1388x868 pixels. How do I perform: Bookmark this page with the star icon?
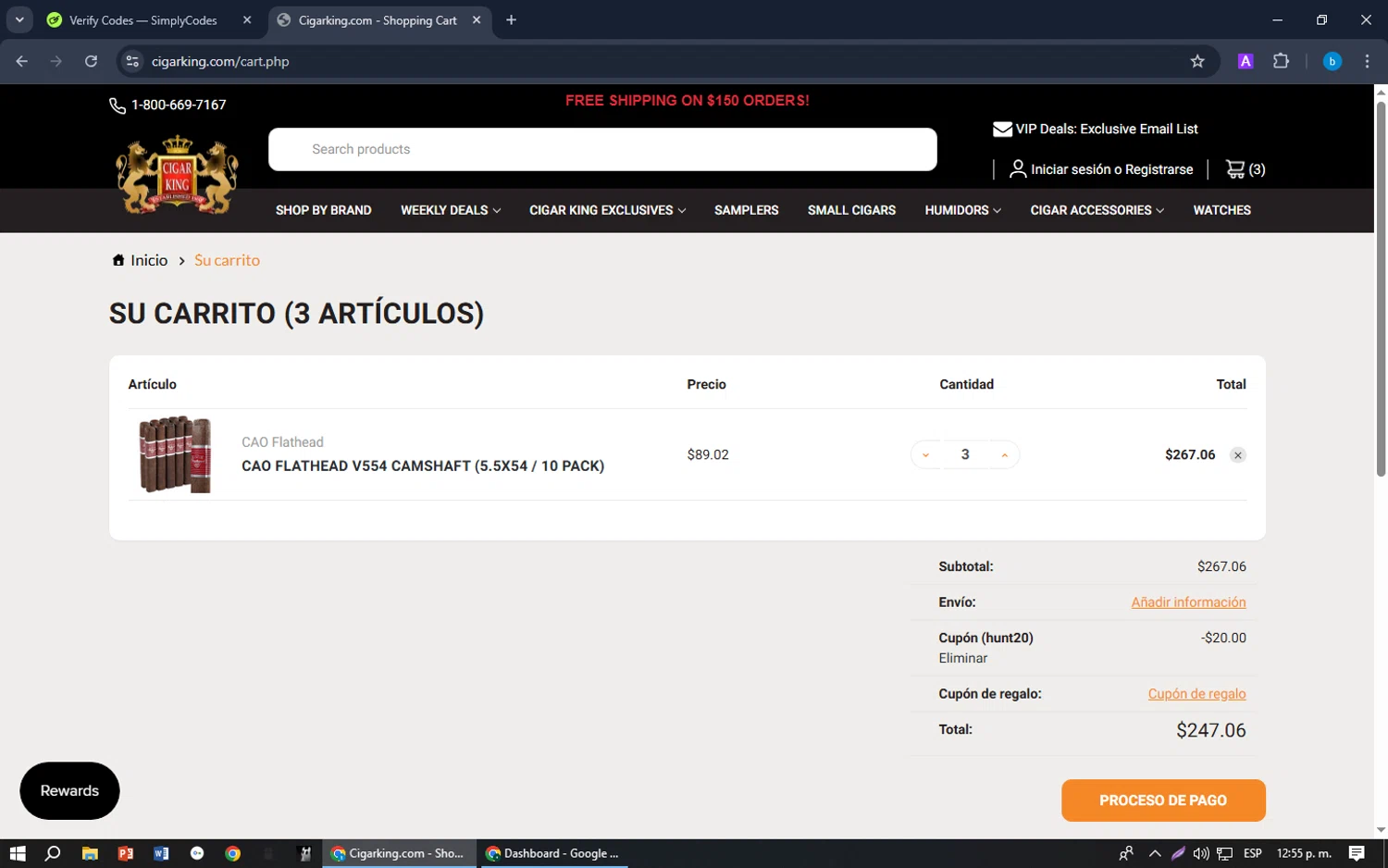click(x=1197, y=61)
